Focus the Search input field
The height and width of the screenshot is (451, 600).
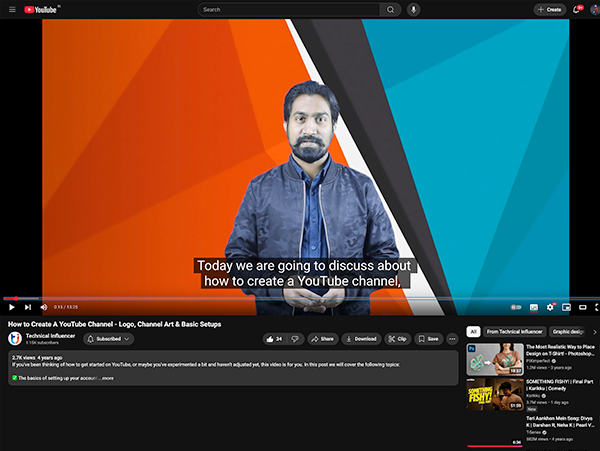pos(289,10)
